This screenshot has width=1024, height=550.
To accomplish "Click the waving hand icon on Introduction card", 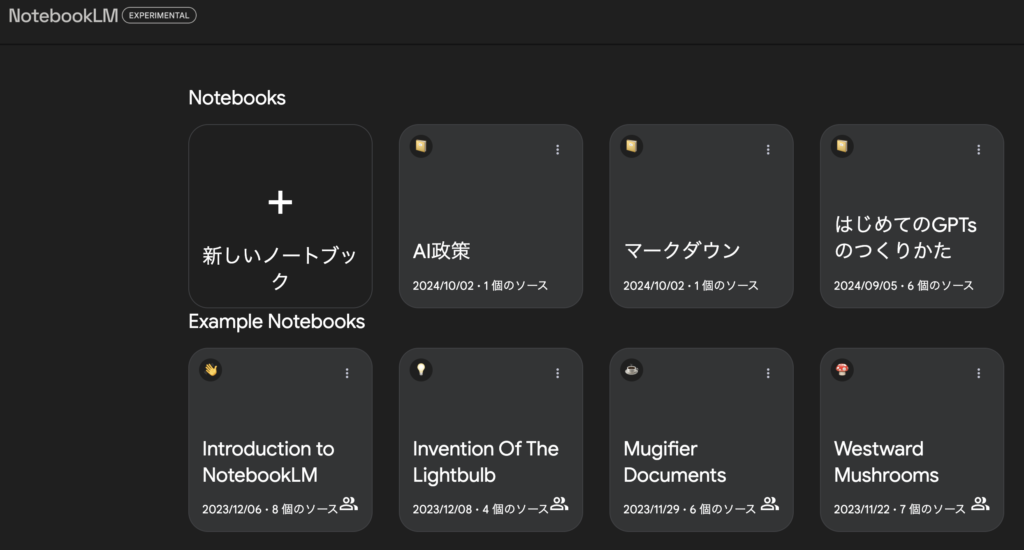I will [210, 370].
